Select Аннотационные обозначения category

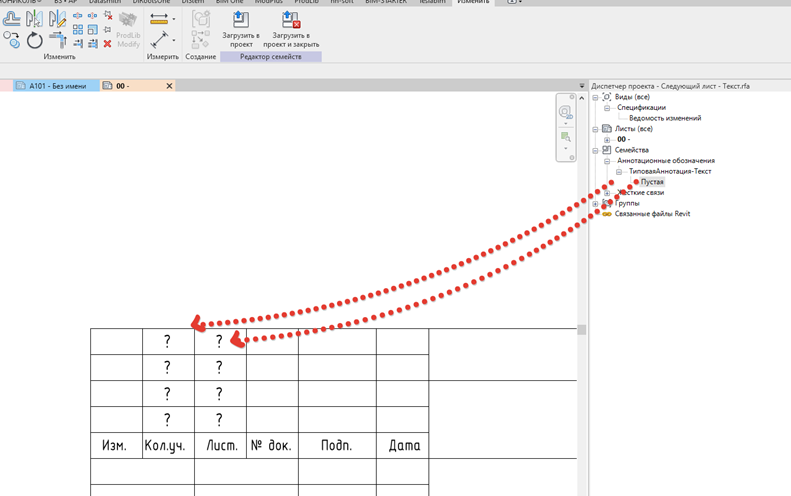666,160
